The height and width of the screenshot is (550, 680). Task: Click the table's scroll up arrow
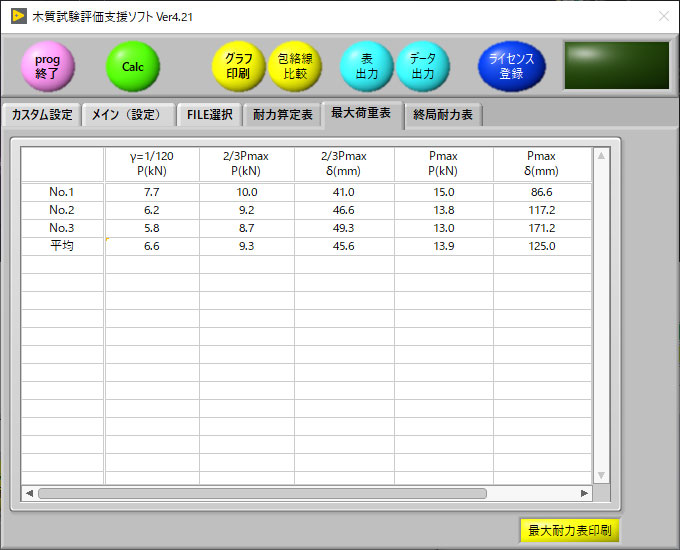point(601,156)
